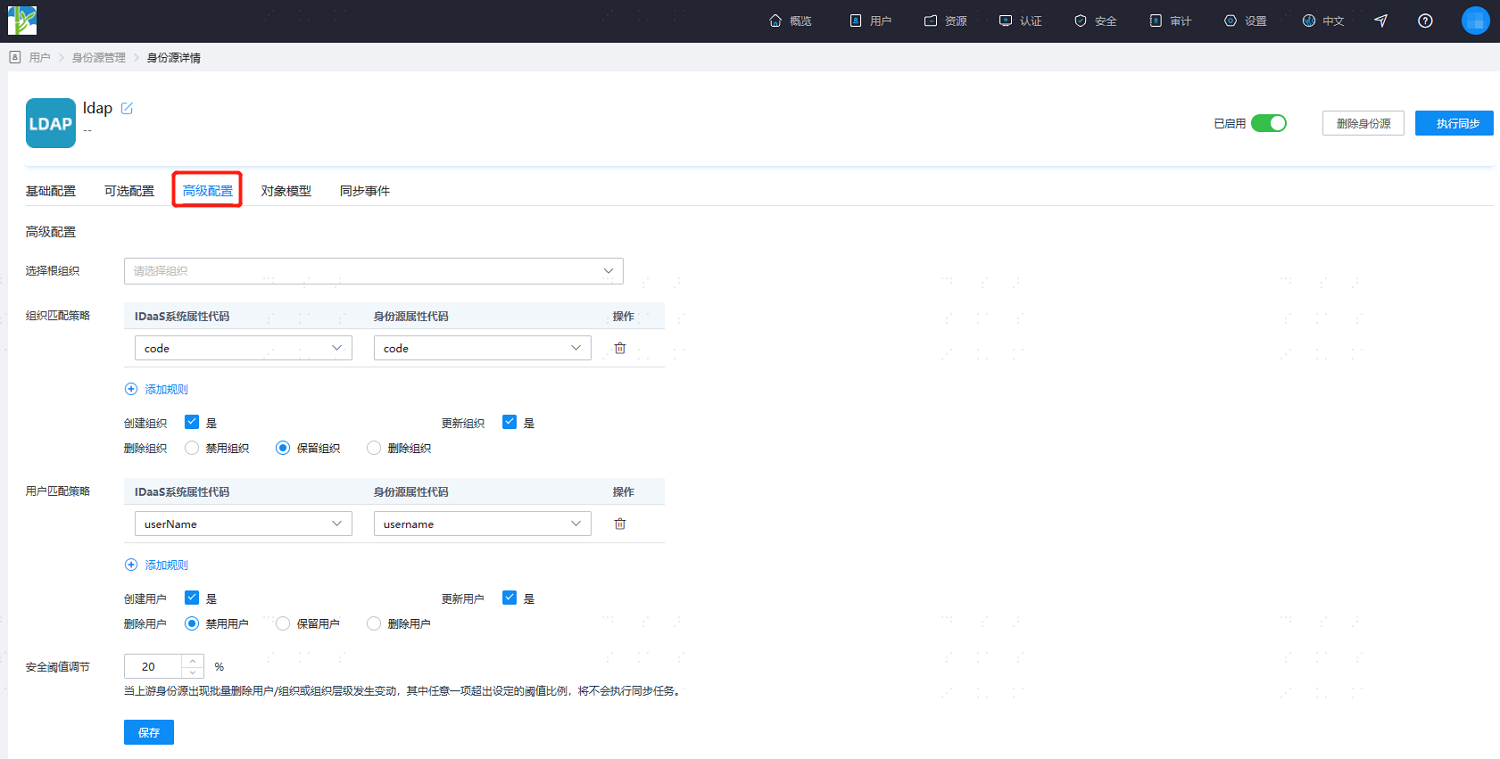Screen dimensions: 1500x759
Task: Toggle the 已启用 enabled switch
Action: tap(1269, 123)
